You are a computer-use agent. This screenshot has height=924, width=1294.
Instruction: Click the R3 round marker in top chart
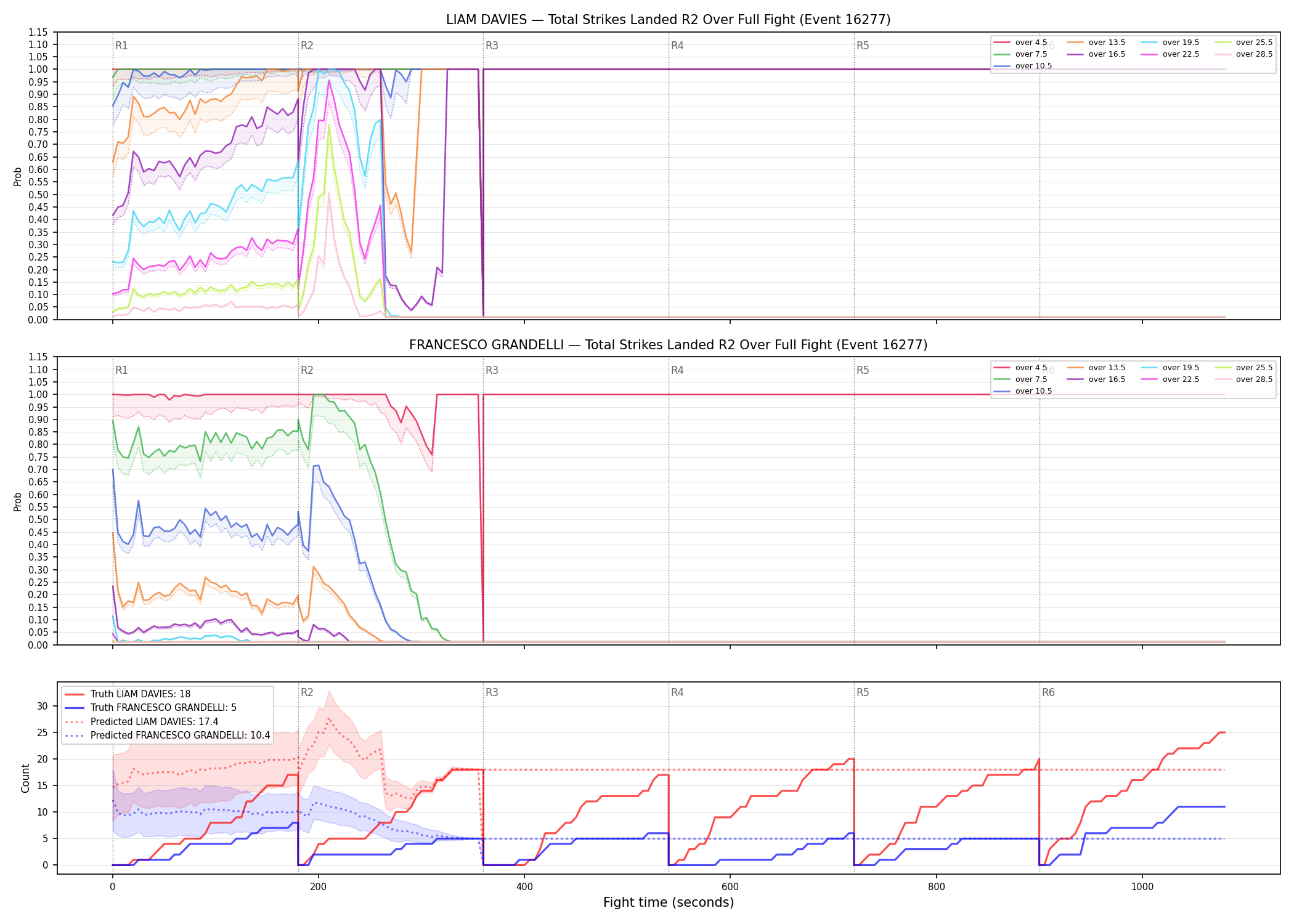pyautogui.click(x=492, y=46)
